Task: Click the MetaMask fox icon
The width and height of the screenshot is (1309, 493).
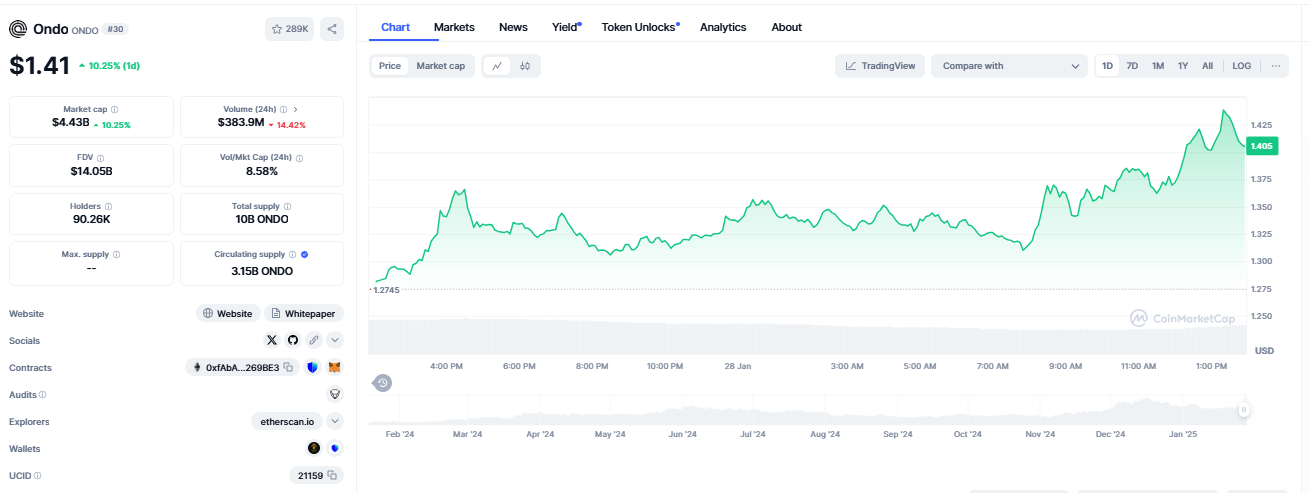Action: [335, 368]
